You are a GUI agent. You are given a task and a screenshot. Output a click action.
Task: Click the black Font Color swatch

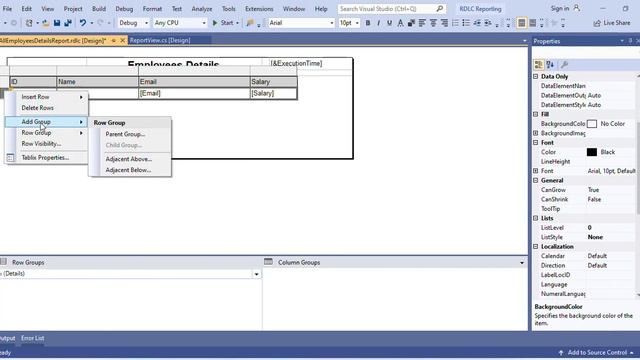[x=591, y=152]
